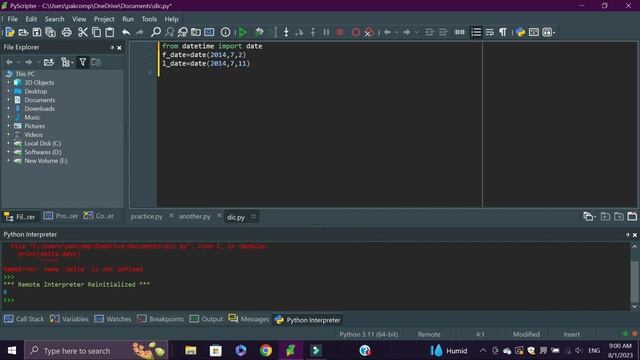
Task: Click File Explorer back arrow
Action: [9, 62]
